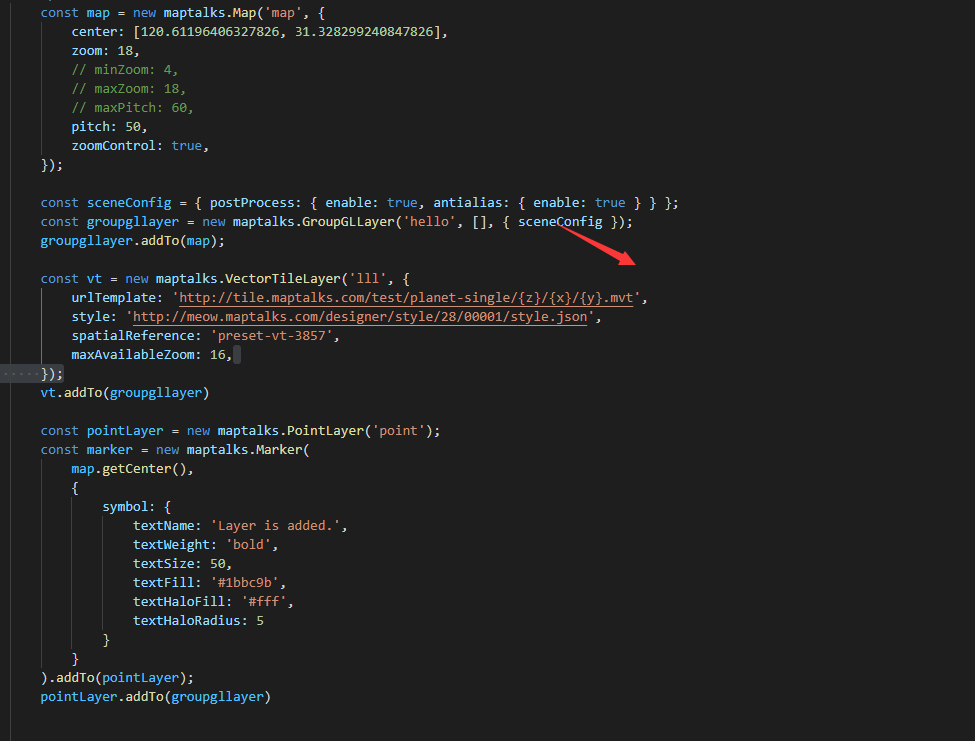Click the 'lll' layer id string

point(367,278)
